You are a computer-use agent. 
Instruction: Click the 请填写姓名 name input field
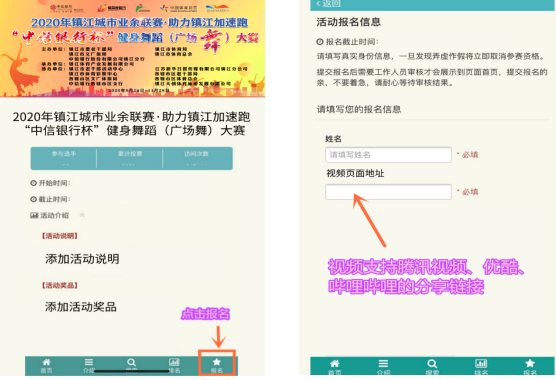[388, 155]
